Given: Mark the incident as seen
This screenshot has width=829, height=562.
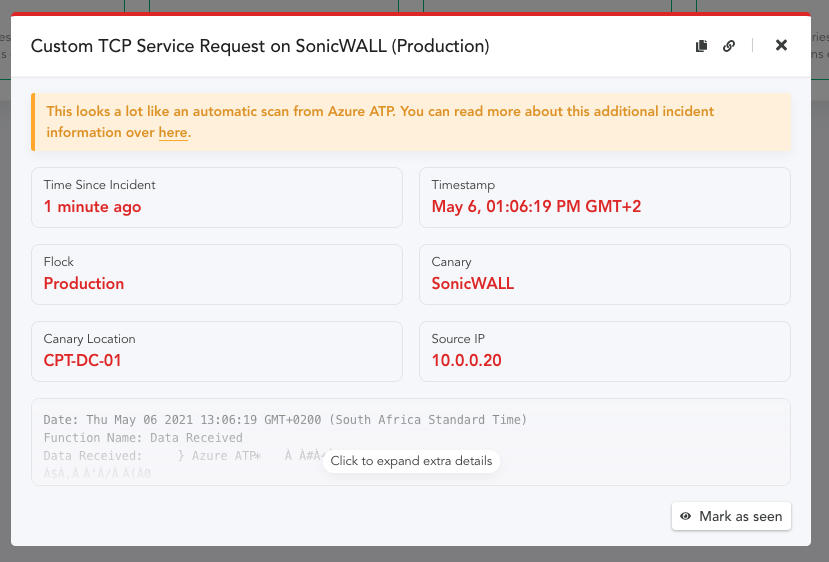Looking at the screenshot, I should [x=731, y=516].
